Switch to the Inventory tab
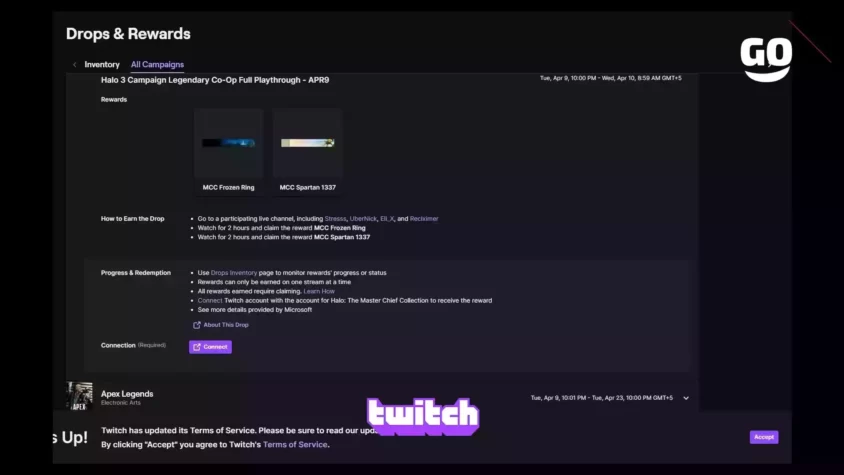 coord(102,65)
